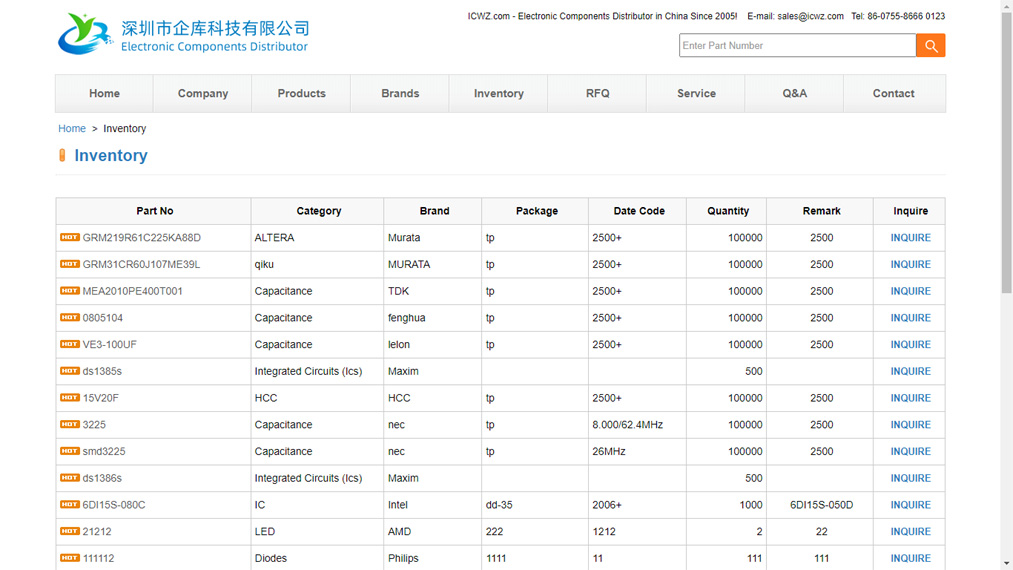This screenshot has width=1013, height=570.
Task: Open the Products navigation tab
Action: [302, 93]
